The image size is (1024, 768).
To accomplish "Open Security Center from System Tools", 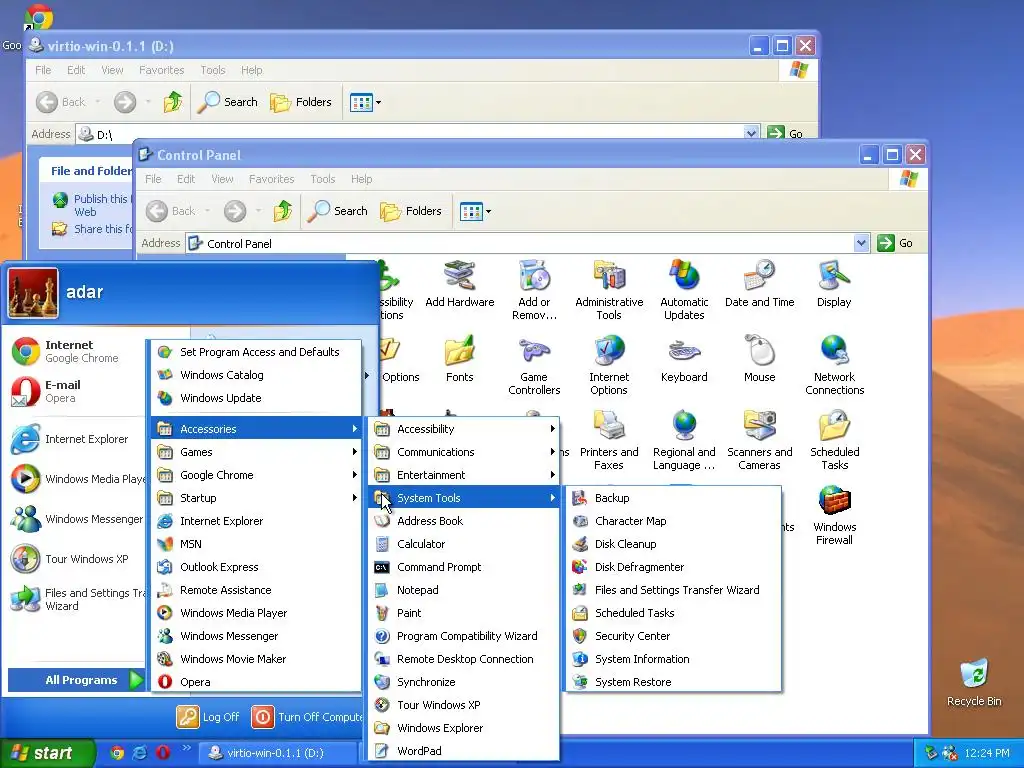I will [x=673, y=635].
